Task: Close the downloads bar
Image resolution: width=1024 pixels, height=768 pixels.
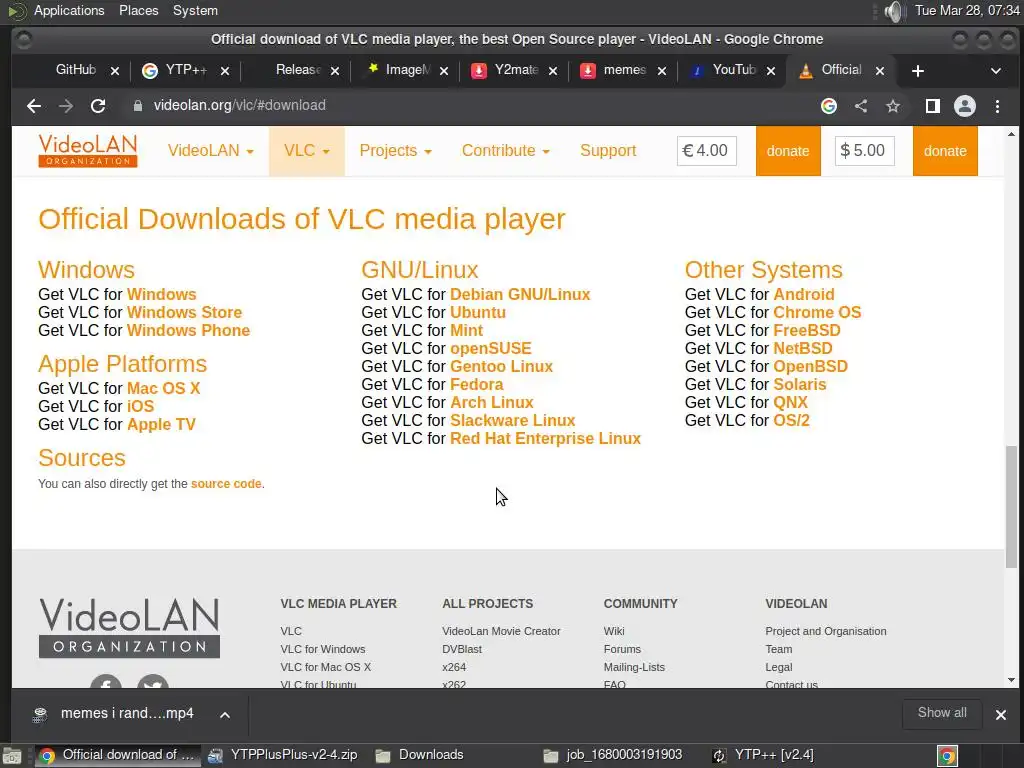Action: tap(1000, 714)
